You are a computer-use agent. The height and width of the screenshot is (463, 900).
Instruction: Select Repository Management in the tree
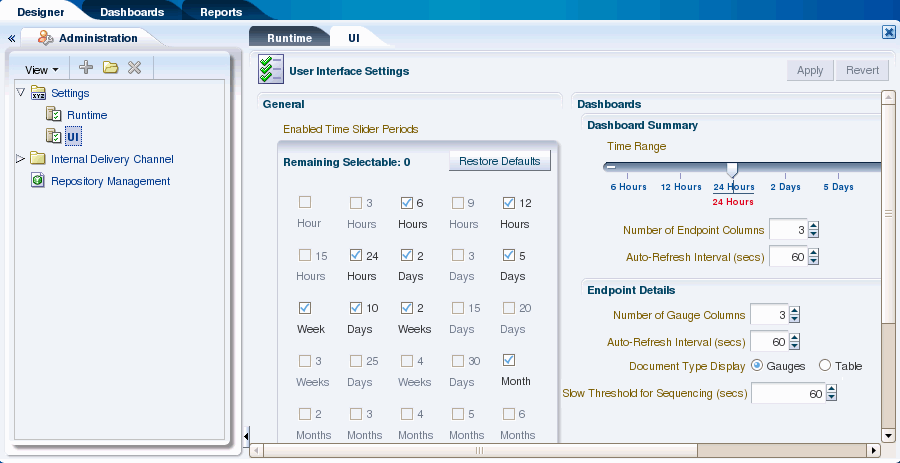(x=110, y=181)
